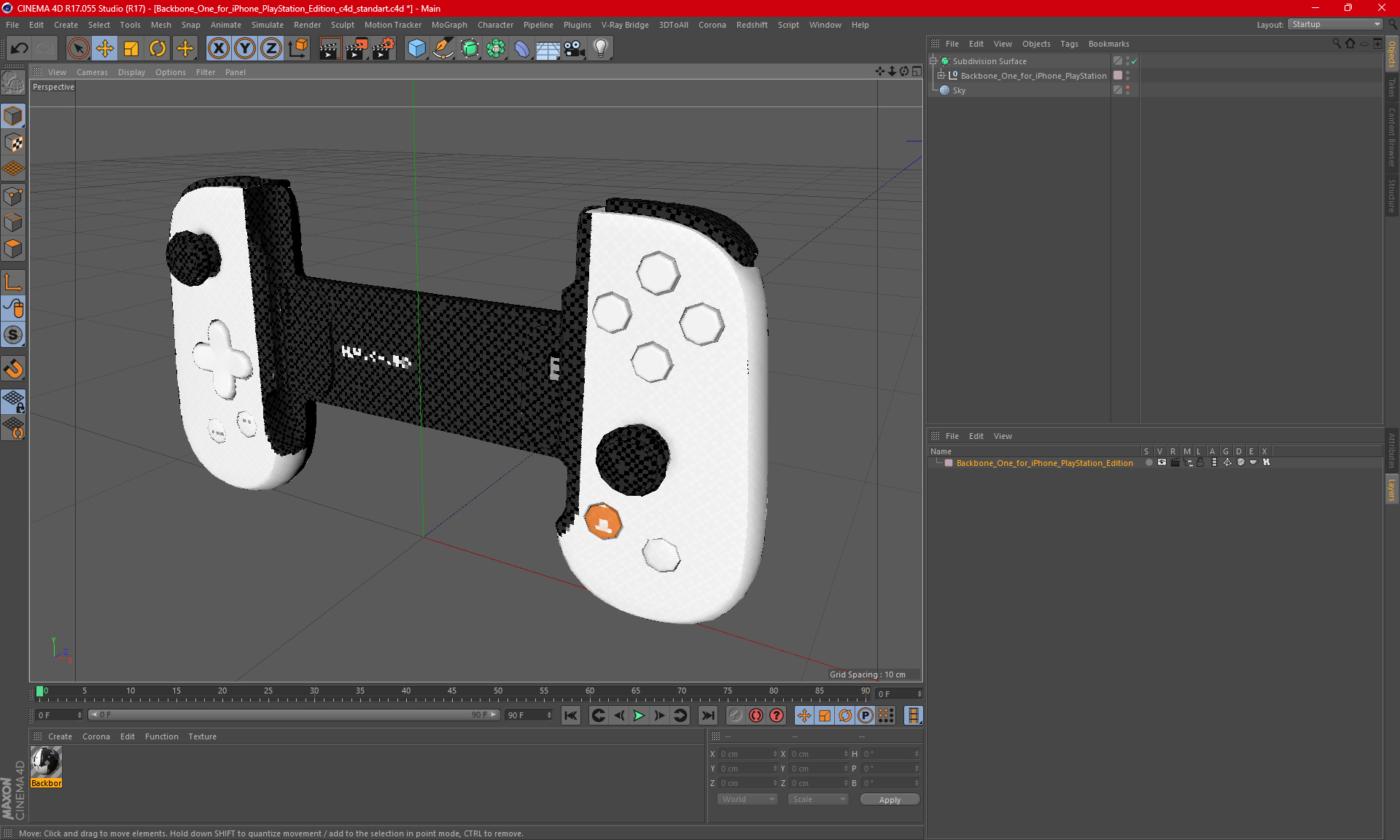Render the active view

point(330,49)
